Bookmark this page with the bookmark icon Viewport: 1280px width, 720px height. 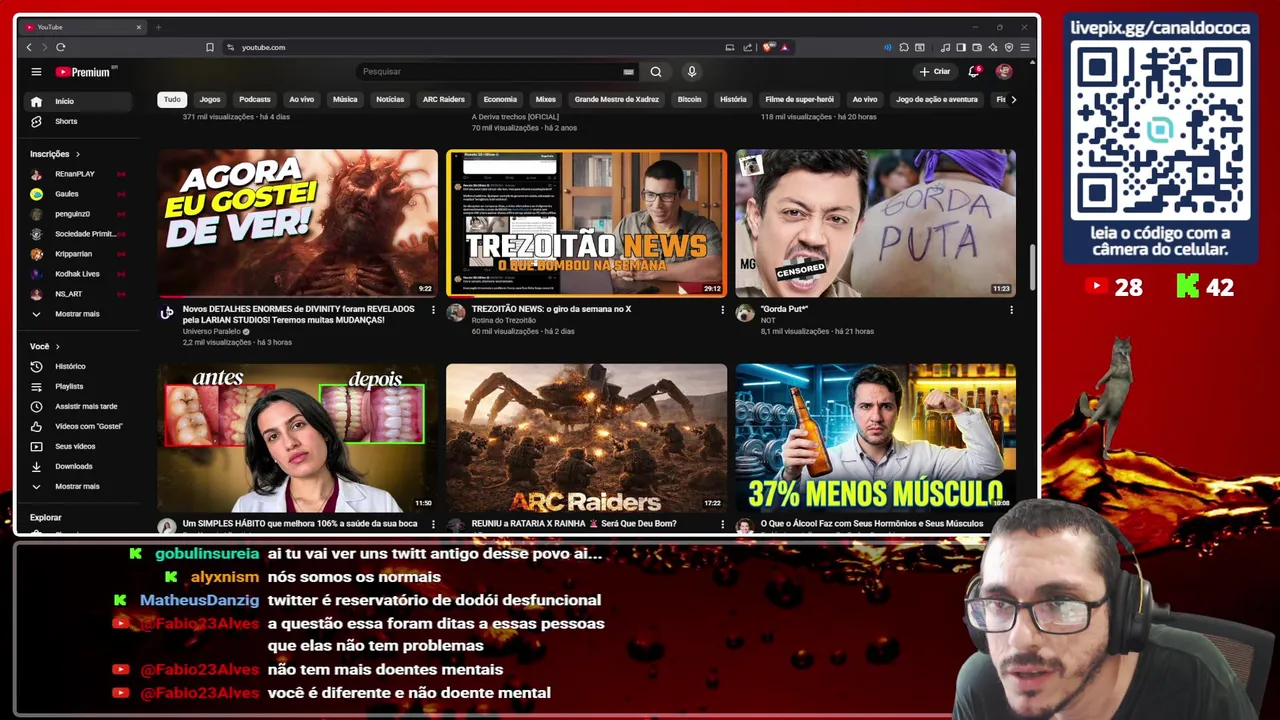click(210, 47)
